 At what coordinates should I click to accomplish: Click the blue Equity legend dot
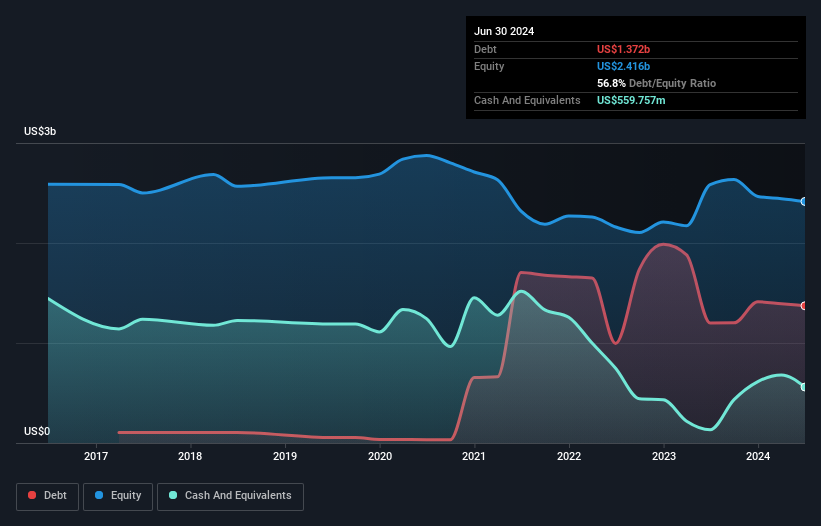tap(99, 495)
